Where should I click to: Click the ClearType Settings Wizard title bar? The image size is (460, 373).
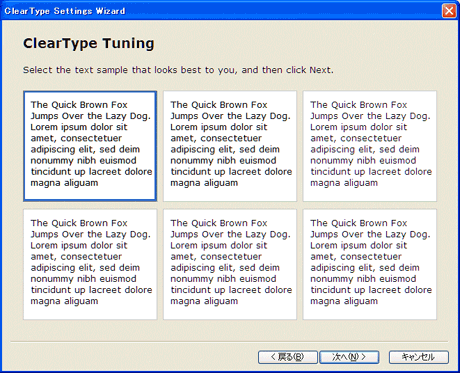pos(220,11)
